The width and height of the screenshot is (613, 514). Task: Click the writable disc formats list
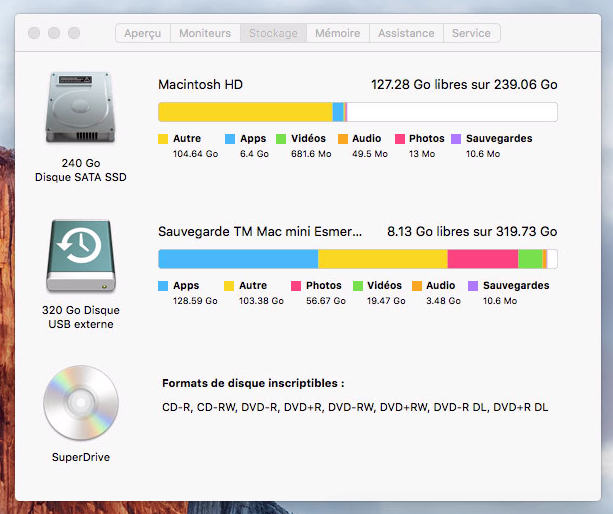[x=355, y=407]
